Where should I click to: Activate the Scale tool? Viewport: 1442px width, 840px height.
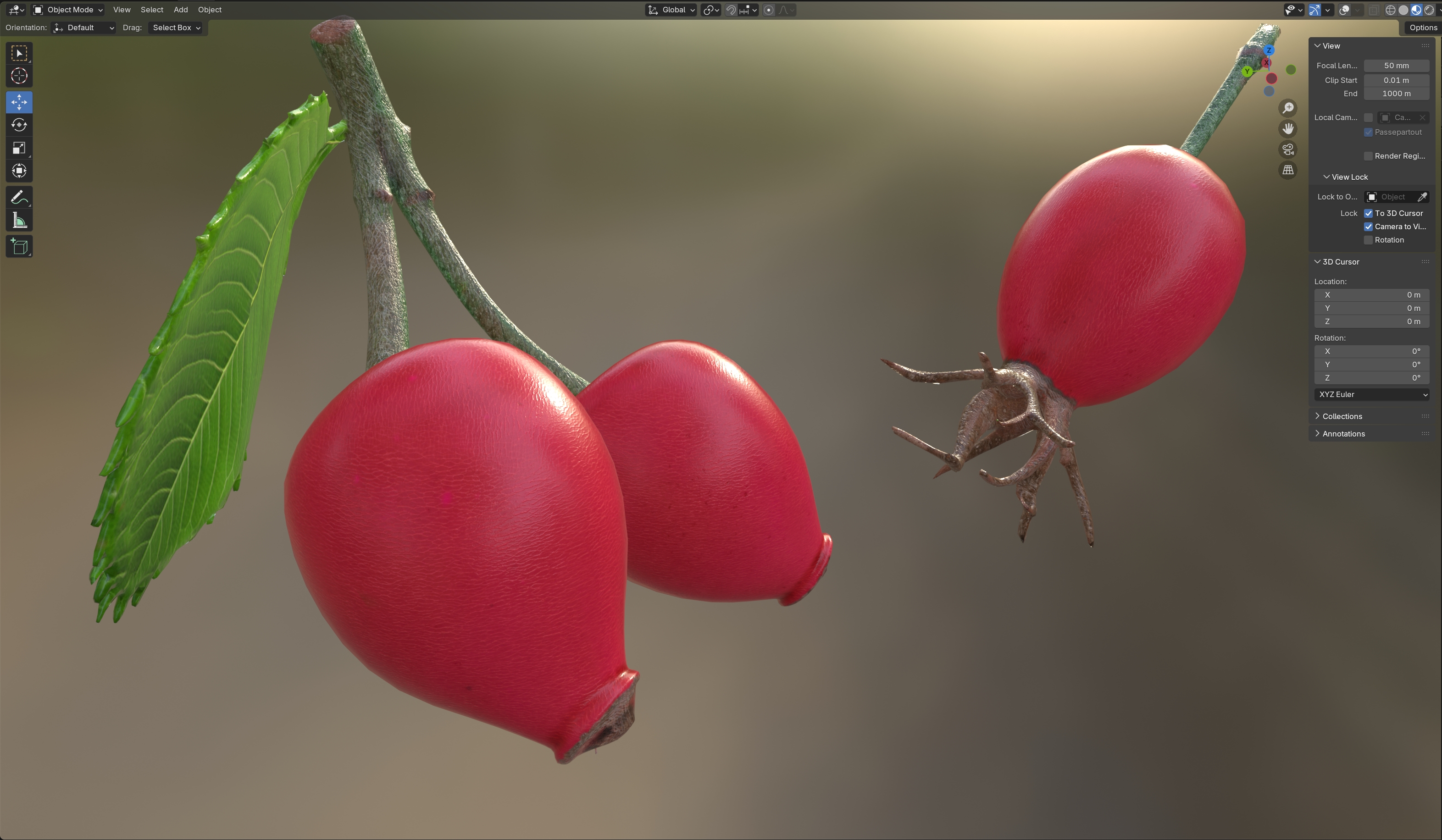(x=19, y=148)
